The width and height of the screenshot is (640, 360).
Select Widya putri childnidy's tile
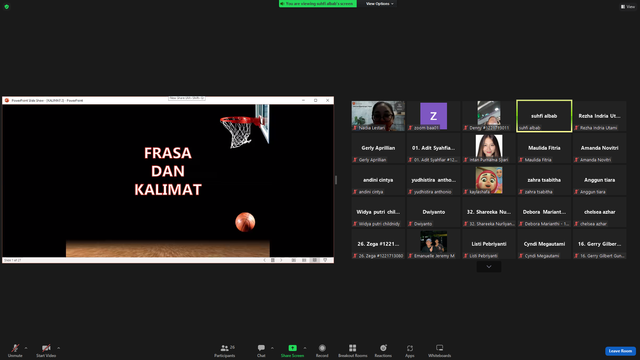pyautogui.click(x=378, y=212)
